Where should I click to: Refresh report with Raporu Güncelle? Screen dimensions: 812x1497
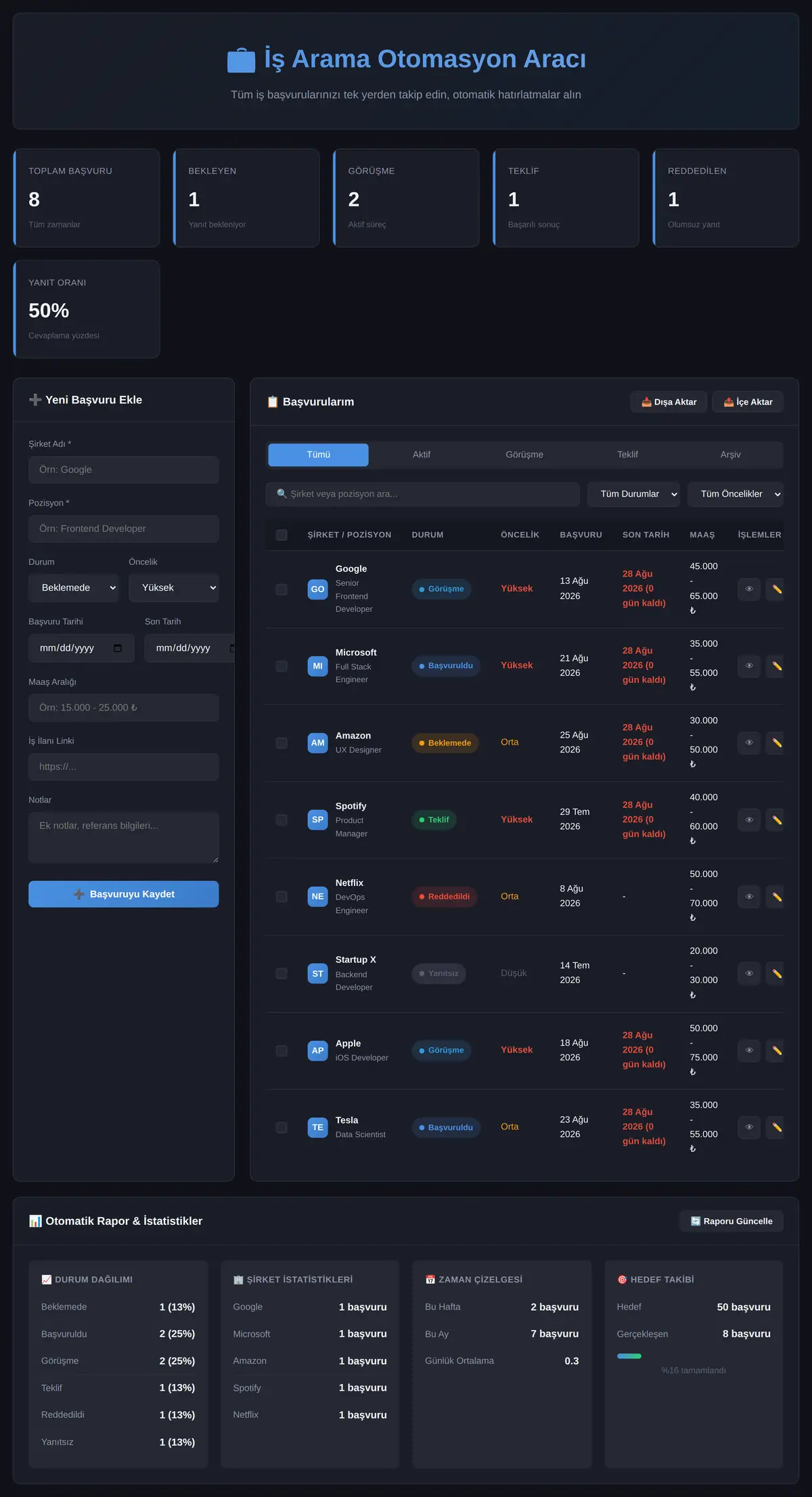(x=731, y=1221)
